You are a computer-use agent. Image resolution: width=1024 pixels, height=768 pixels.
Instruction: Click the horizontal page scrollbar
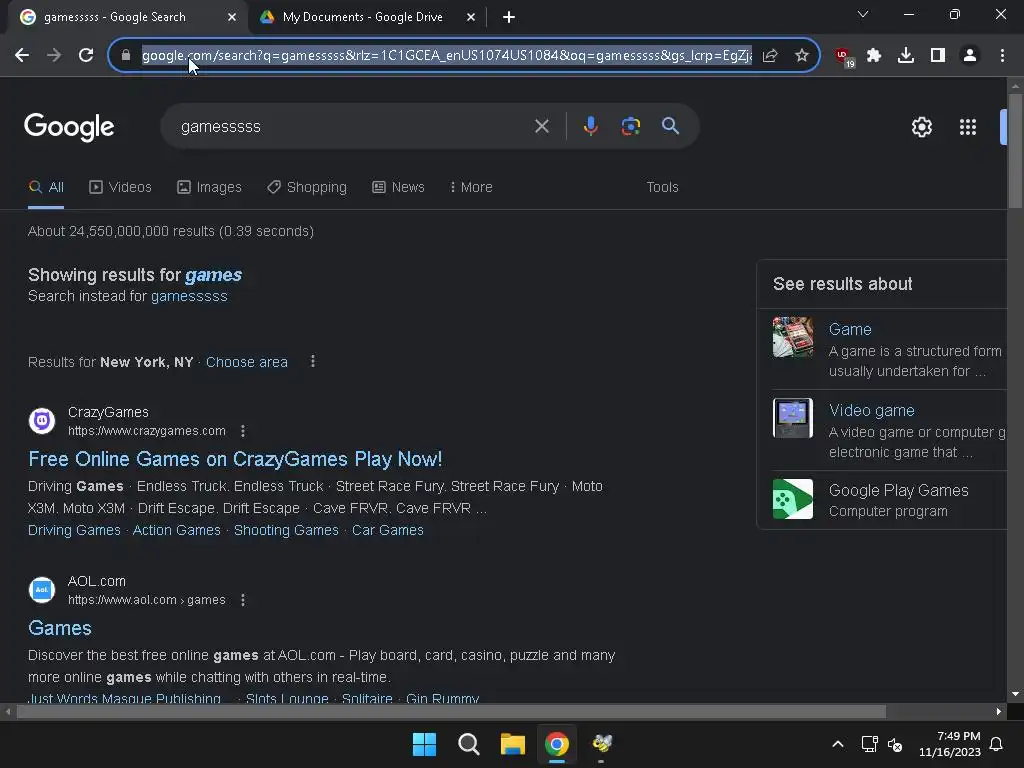pyautogui.click(x=451, y=711)
